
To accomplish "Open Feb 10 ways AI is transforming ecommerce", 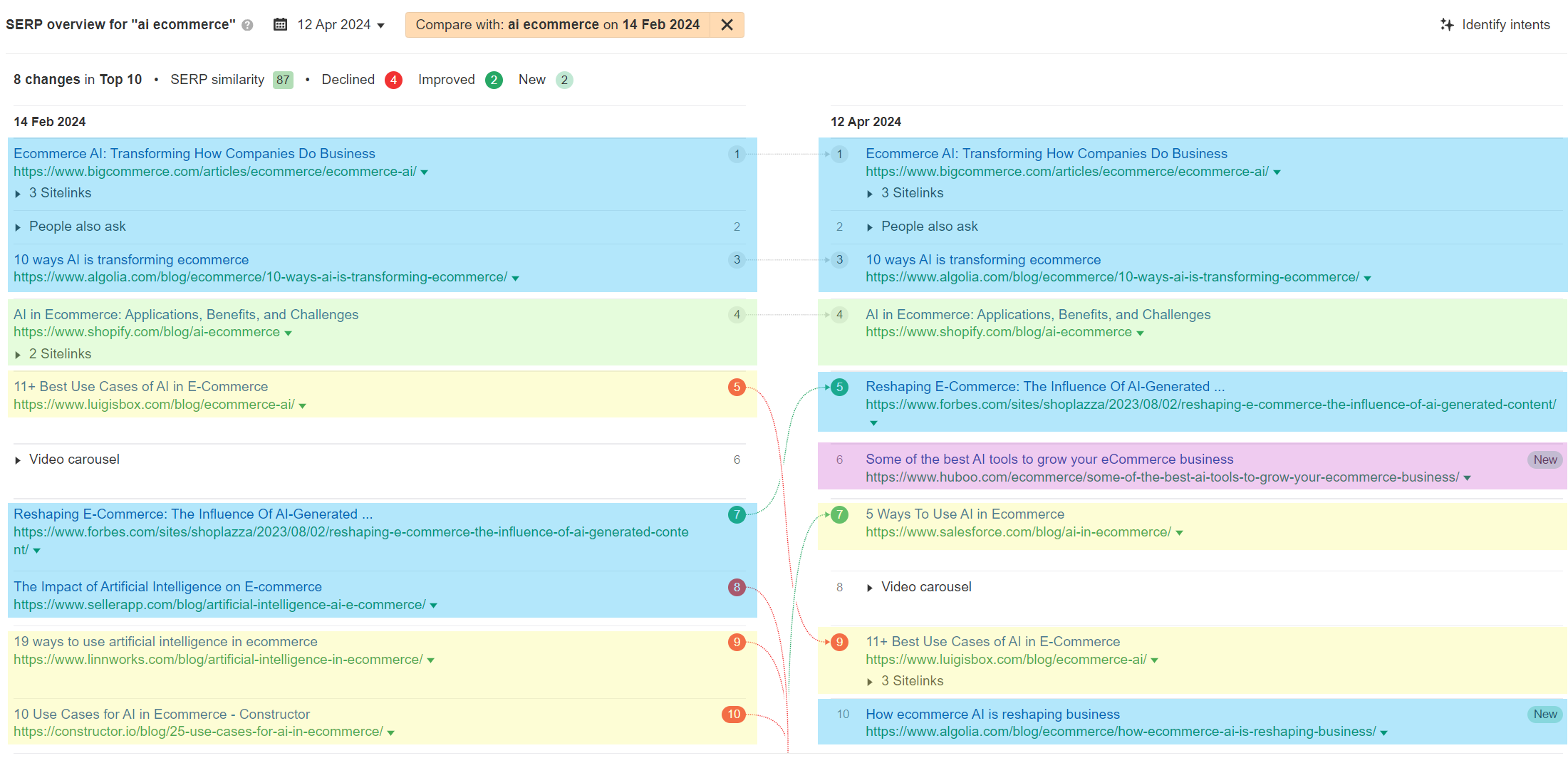I will [131, 259].
